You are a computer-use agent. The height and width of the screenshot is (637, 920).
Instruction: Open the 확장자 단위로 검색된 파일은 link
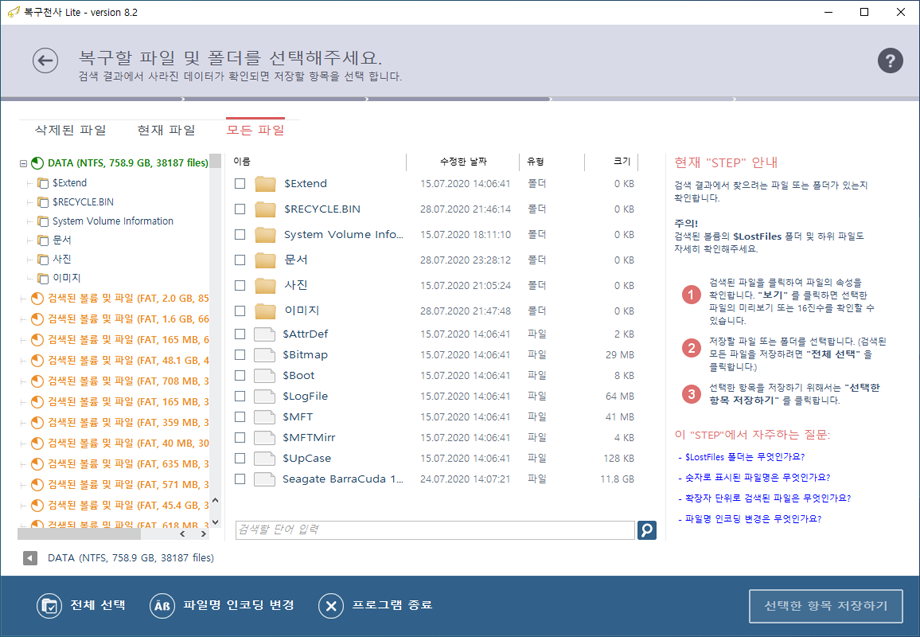click(x=767, y=498)
